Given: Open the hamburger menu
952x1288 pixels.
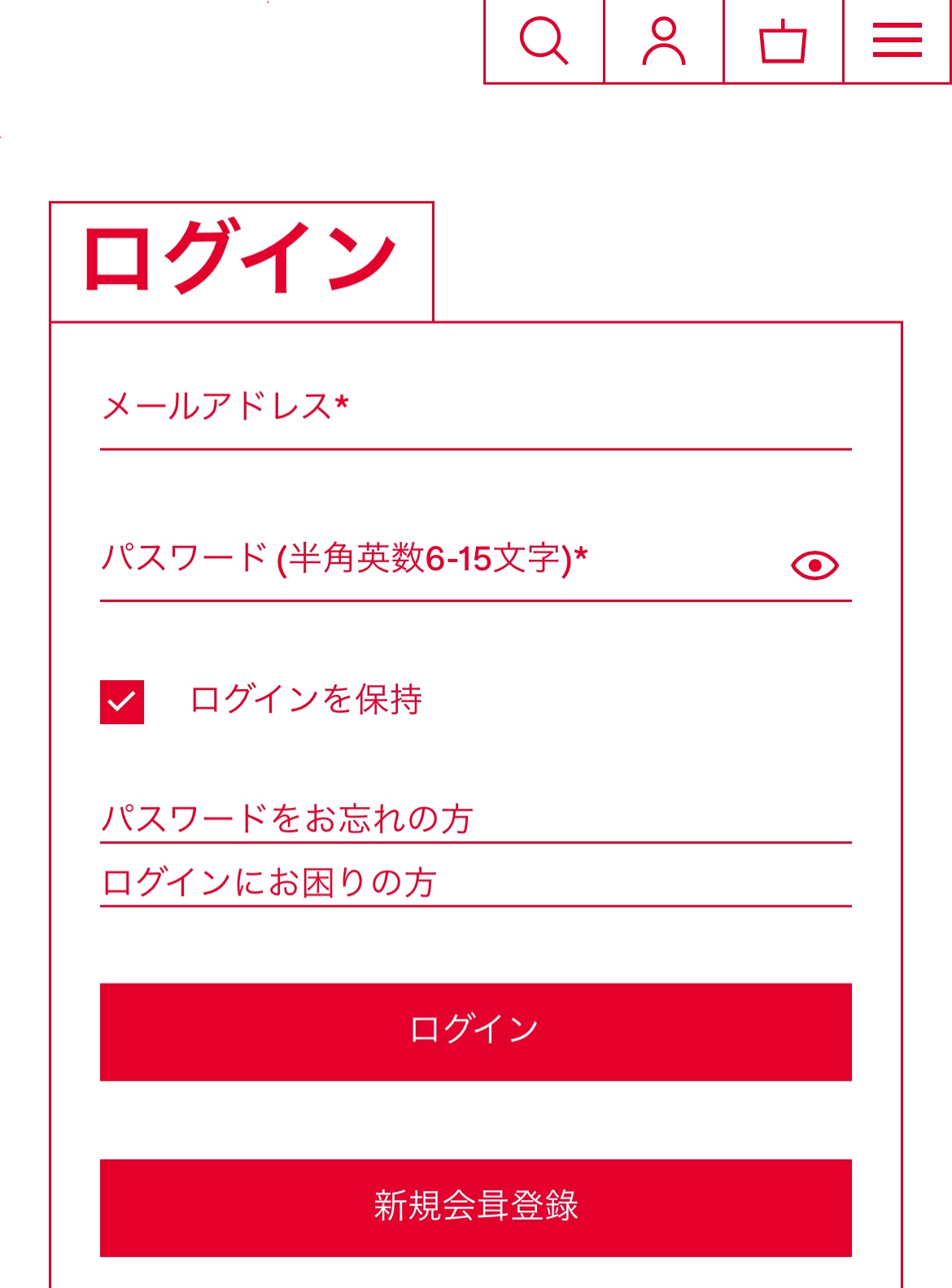Looking at the screenshot, I should pos(897,41).
